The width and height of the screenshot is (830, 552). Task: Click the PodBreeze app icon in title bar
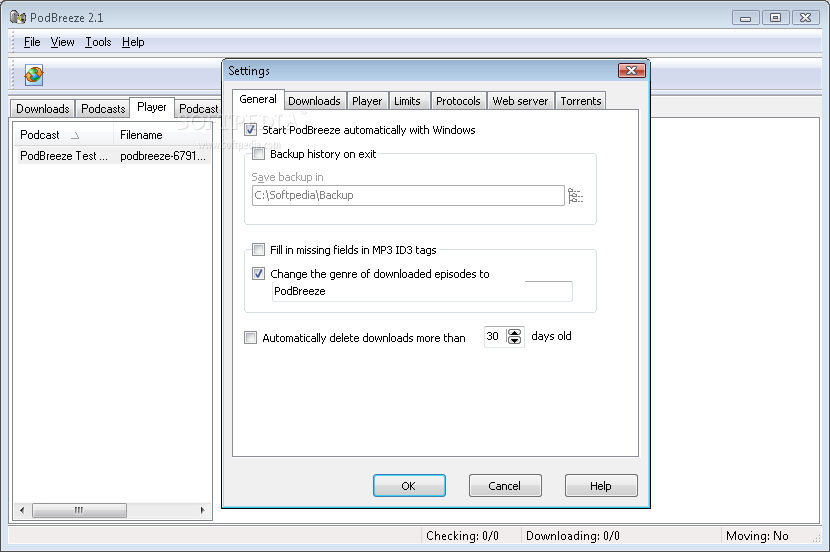(18, 17)
